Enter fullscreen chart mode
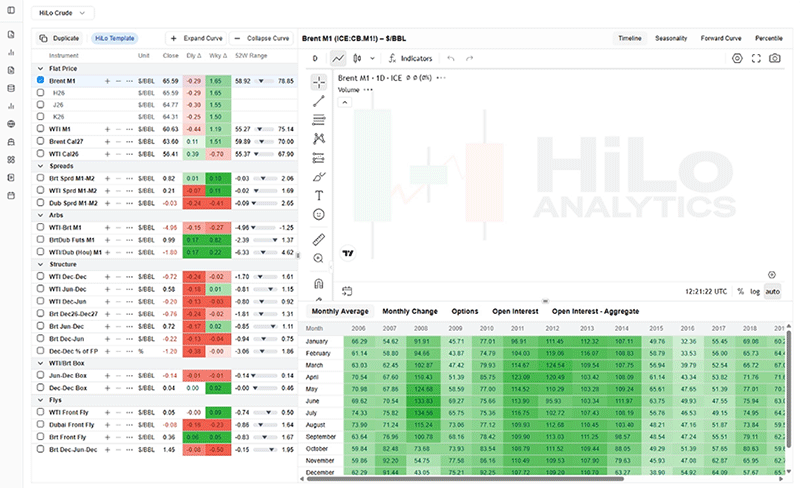Image resolution: width=800 pixels, height=488 pixels. pos(756,58)
